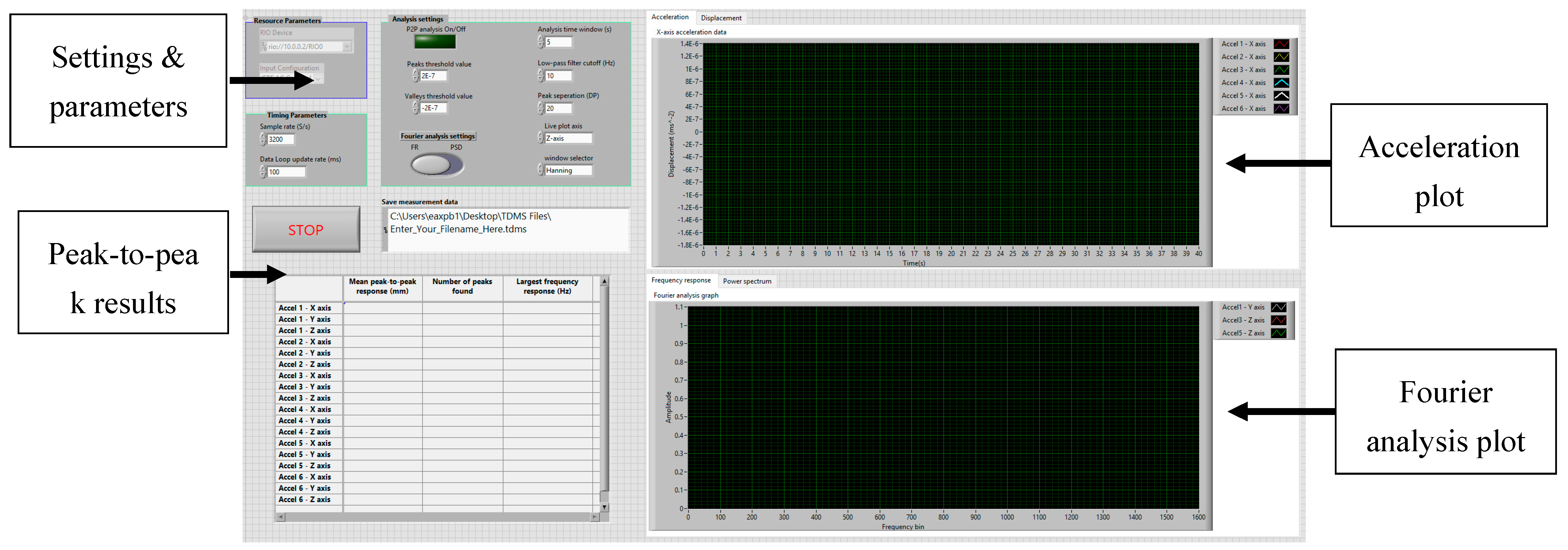Click the Accel1 - Y axis Fourier legend icon
The image size is (1568, 550).
tap(1278, 307)
